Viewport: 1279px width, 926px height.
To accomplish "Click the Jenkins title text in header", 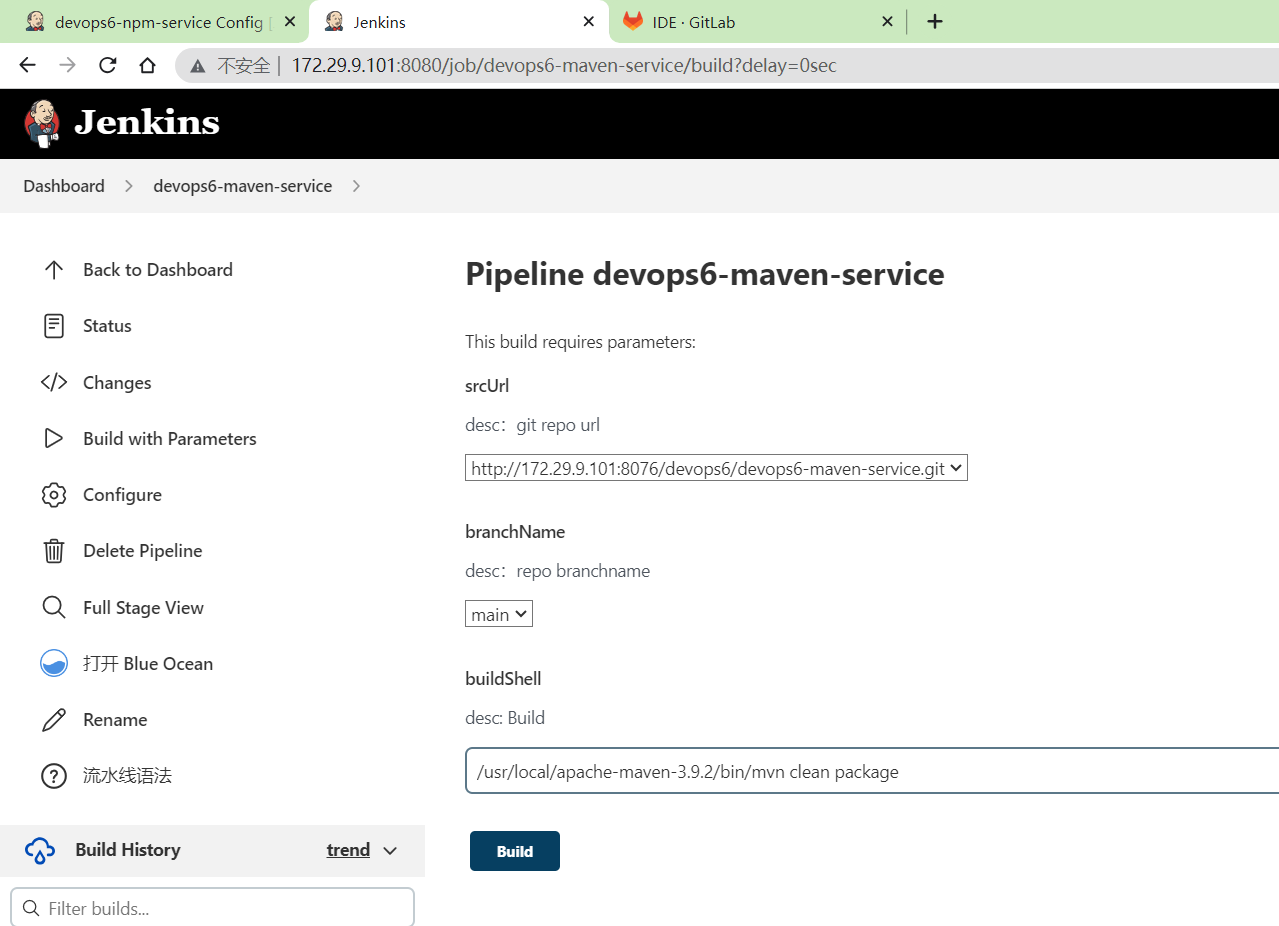I will 147,122.
